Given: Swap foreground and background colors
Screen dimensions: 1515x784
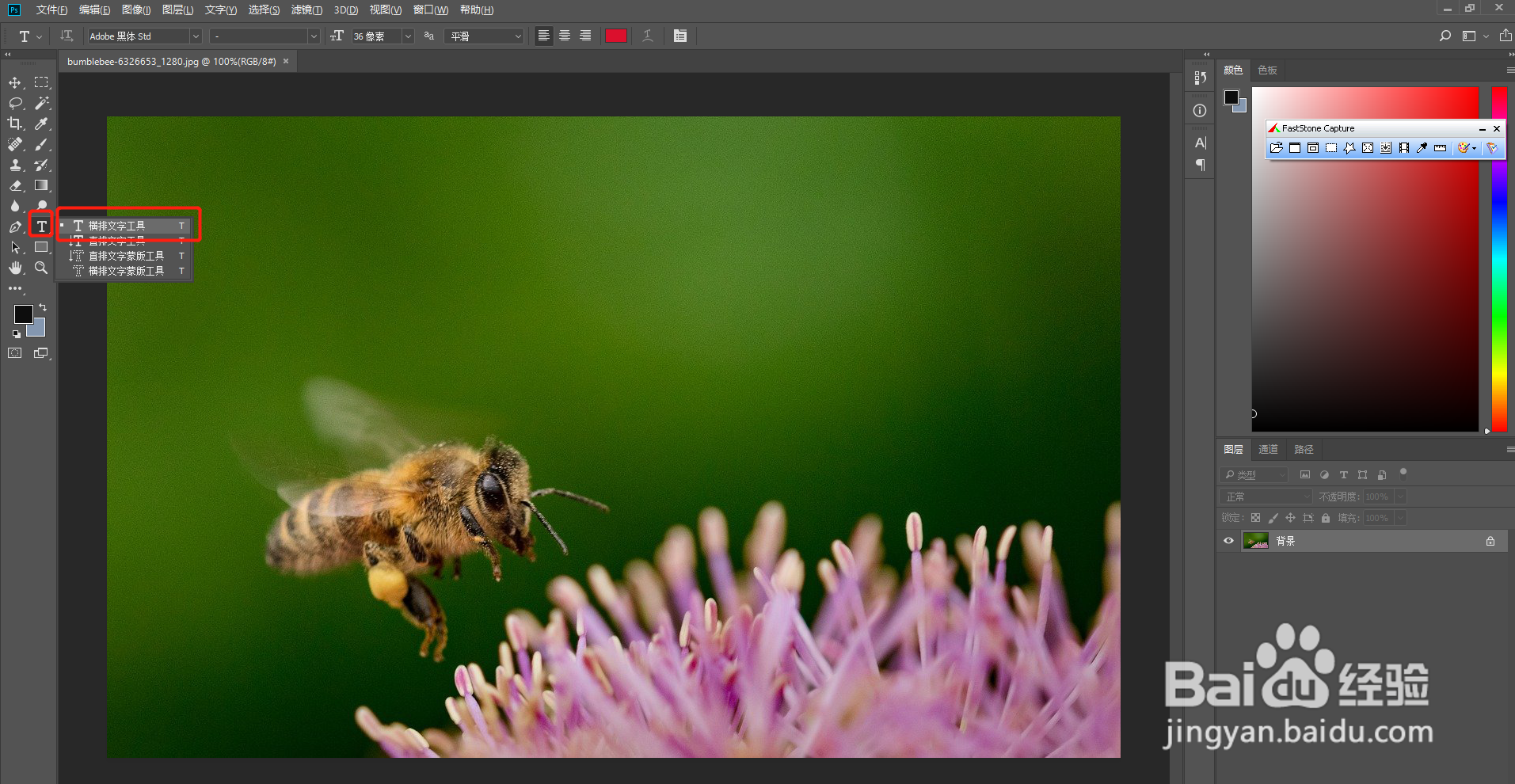Looking at the screenshot, I should (43, 307).
